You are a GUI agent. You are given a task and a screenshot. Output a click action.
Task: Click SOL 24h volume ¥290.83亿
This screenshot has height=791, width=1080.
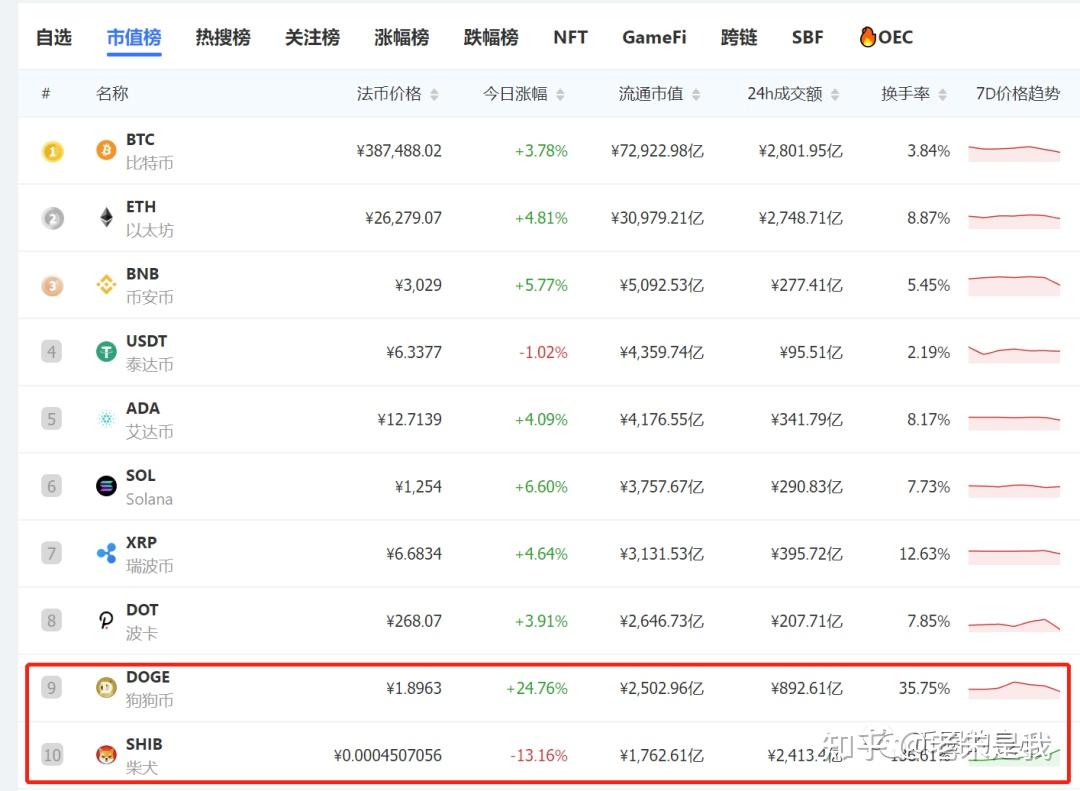click(x=807, y=487)
